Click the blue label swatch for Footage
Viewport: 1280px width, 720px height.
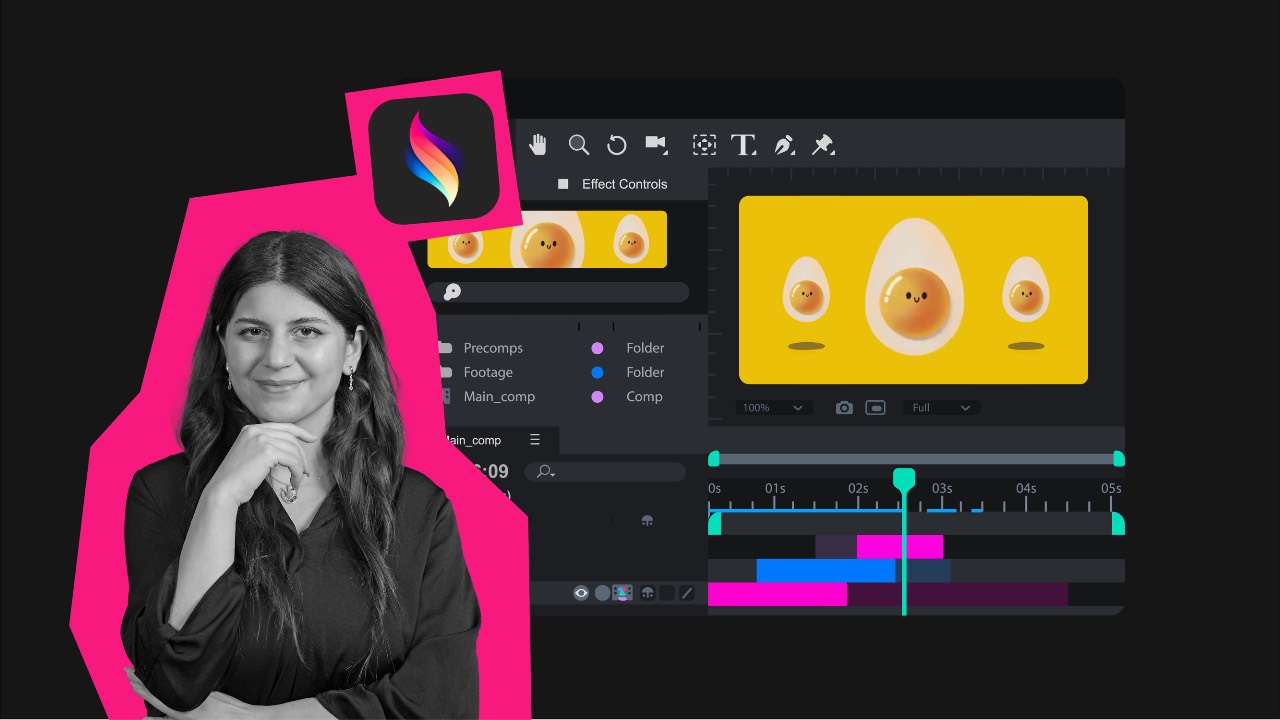click(x=597, y=372)
